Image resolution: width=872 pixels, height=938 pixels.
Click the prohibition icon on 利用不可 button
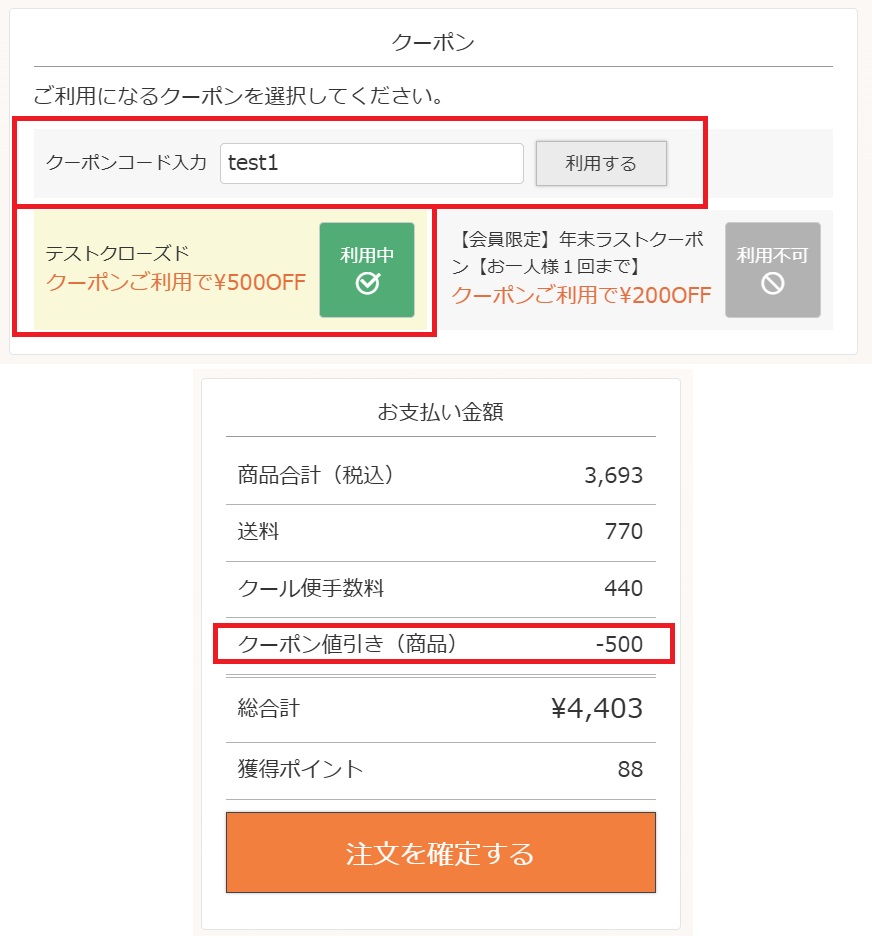pos(772,283)
